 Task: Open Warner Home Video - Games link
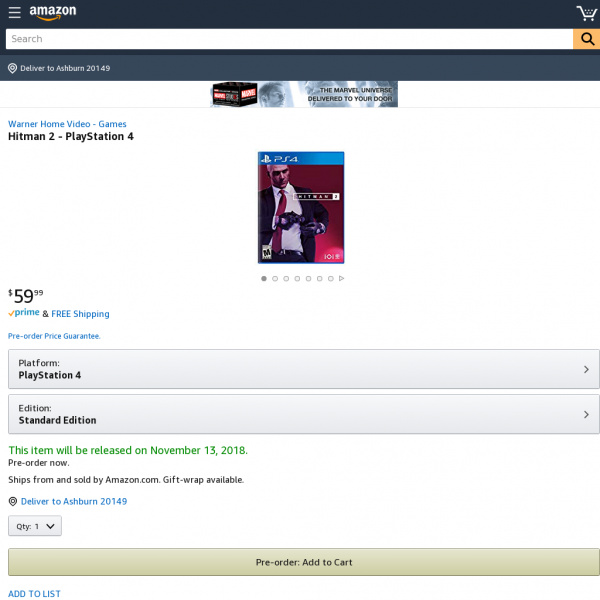67,124
